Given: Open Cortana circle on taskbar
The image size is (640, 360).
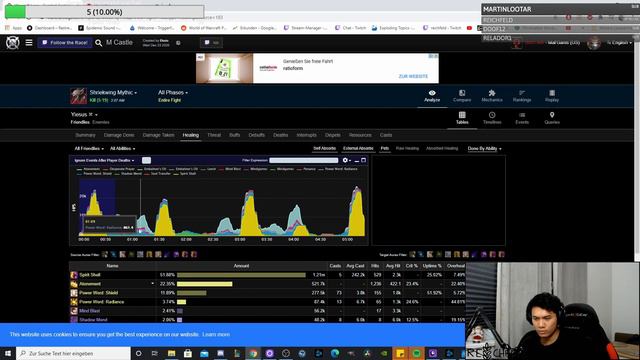Looking at the screenshot, I should pyautogui.click(x=138, y=353).
